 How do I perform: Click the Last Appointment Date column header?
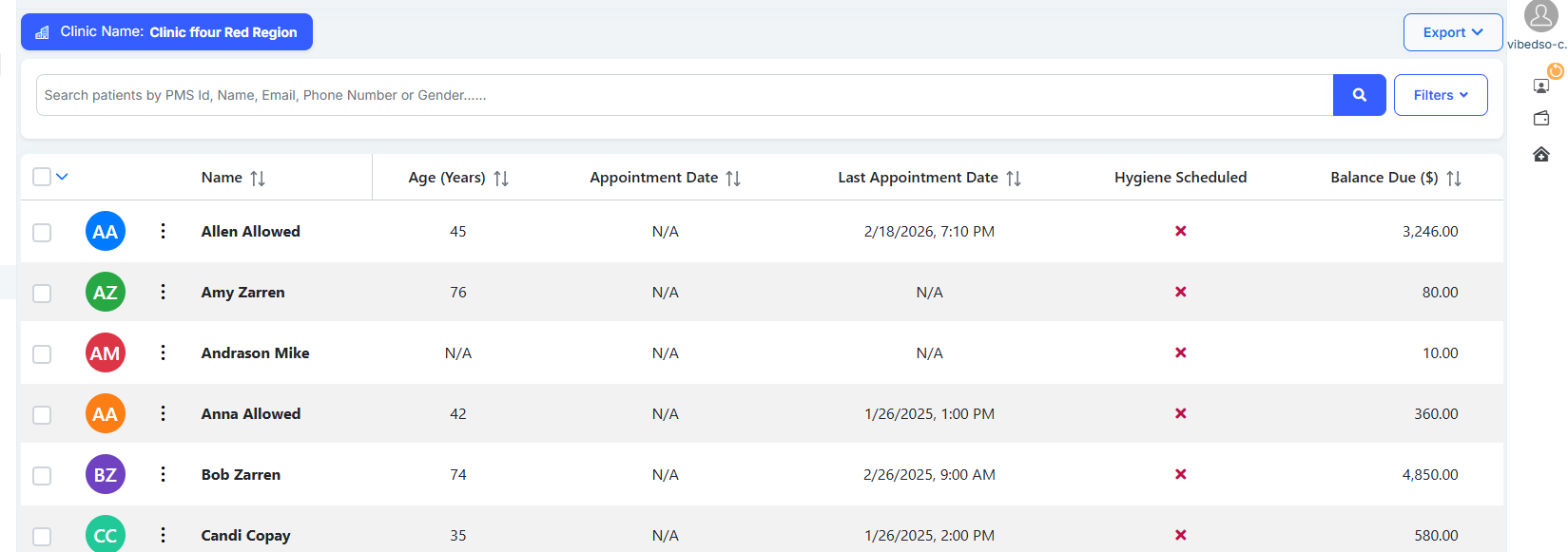click(x=918, y=178)
